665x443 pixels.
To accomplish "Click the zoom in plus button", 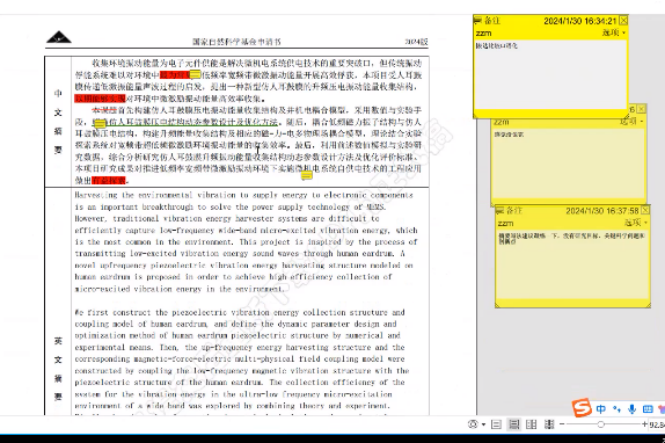I will pyautogui.click(x=642, y=425).
